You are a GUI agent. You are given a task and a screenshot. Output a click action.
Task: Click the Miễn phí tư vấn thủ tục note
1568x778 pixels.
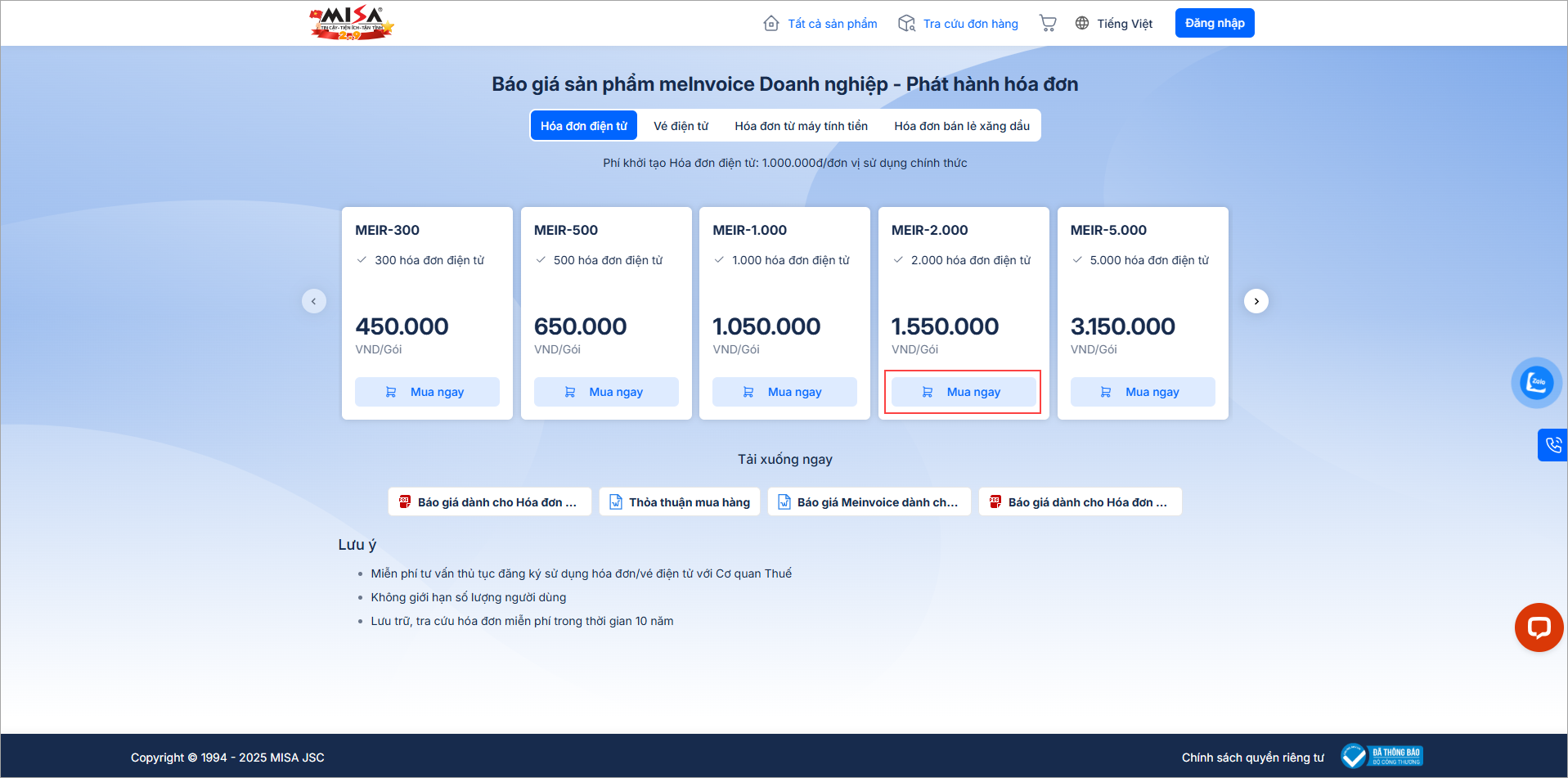582,573
